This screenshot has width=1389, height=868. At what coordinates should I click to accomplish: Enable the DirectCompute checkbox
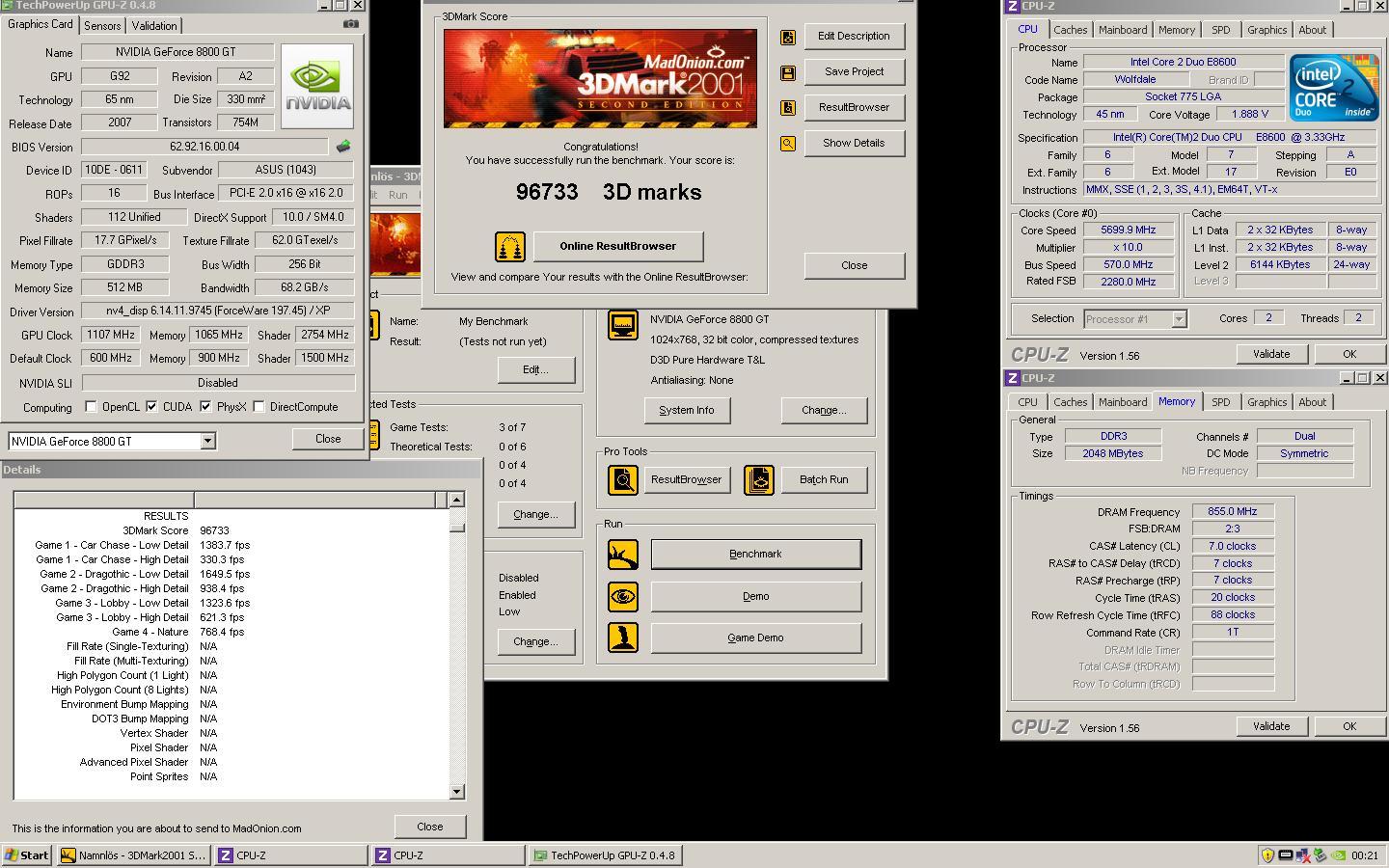259,407
